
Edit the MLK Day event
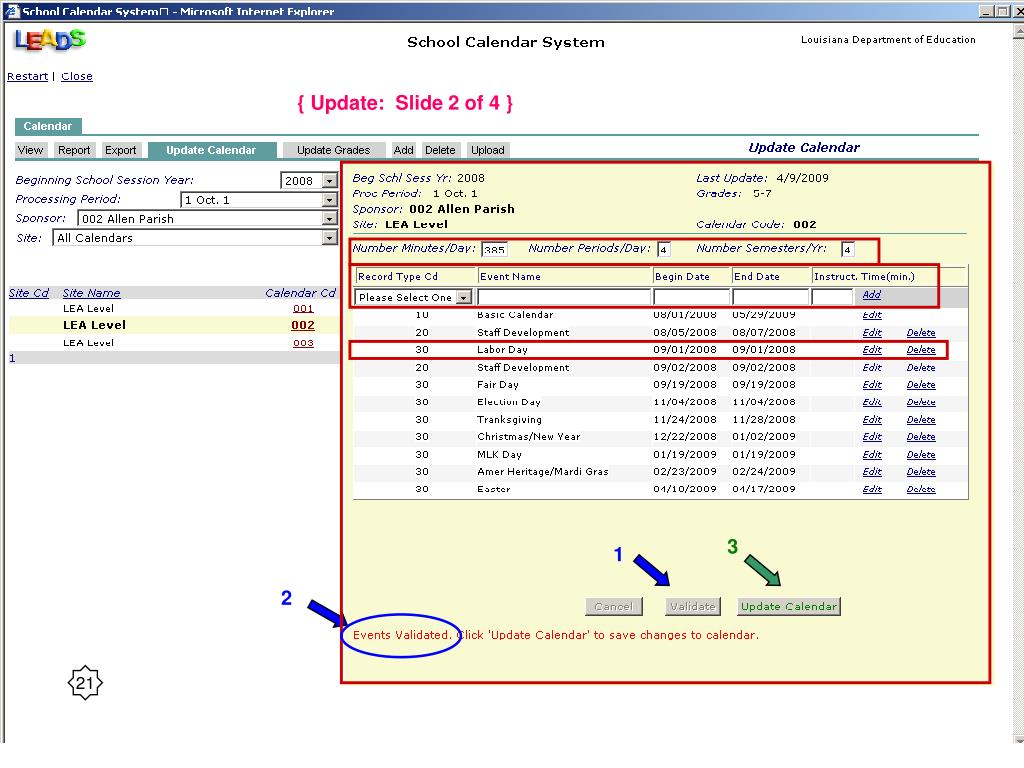(872, 455)
